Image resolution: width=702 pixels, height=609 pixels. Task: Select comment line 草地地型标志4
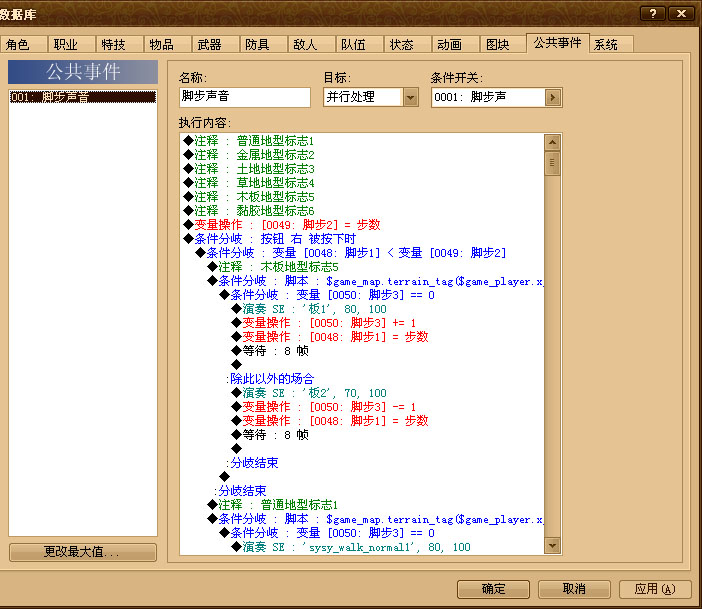click(x=249, y=183)
